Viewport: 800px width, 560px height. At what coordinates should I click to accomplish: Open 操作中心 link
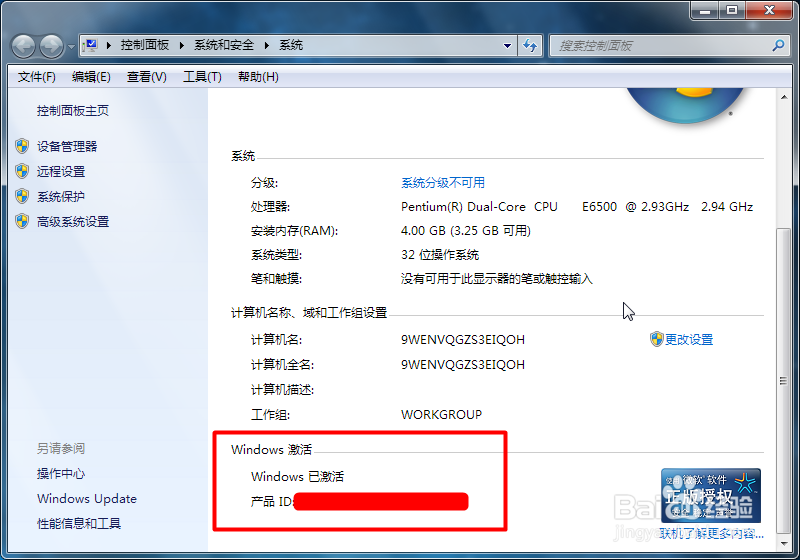click(x=61, y=473)
